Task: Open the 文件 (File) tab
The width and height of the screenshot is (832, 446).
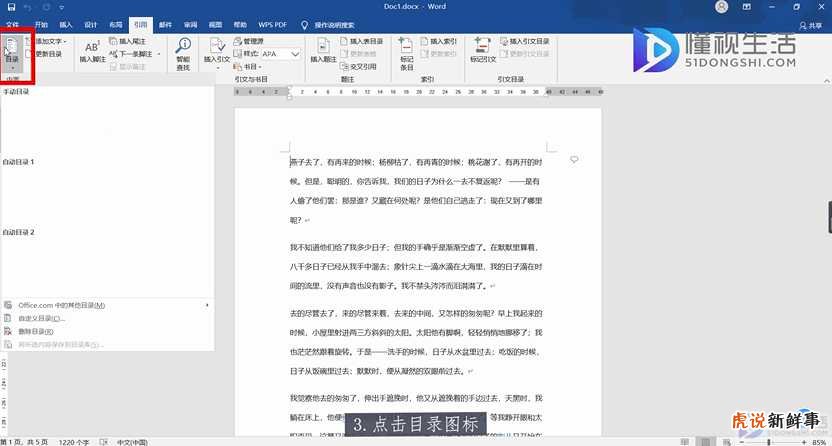Action: point(12,25)
